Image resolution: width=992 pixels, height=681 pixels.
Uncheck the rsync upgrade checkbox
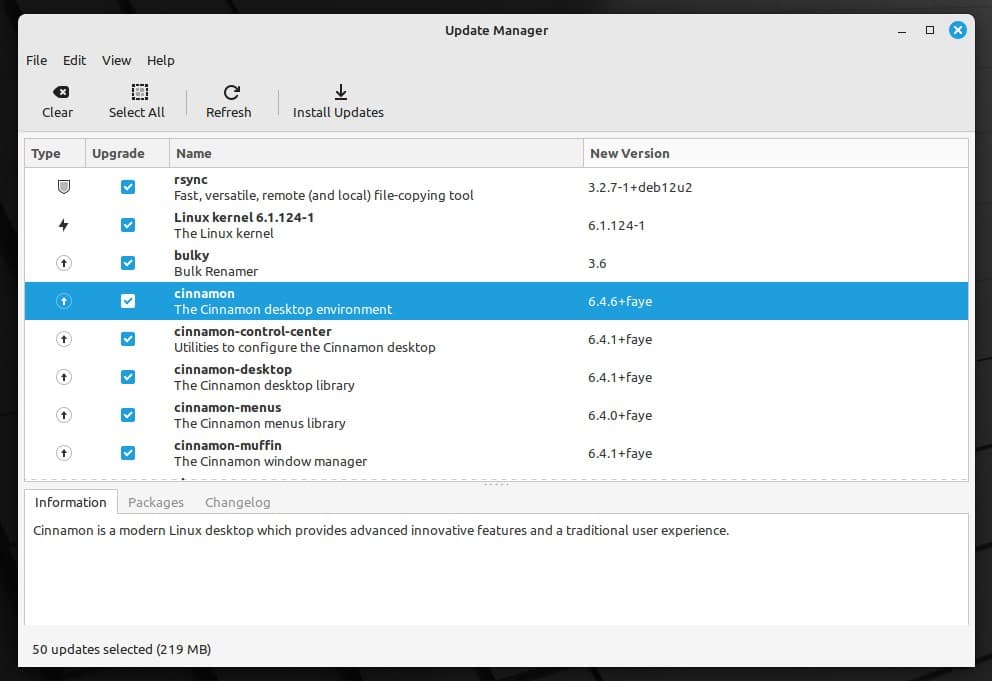[128, 187]
